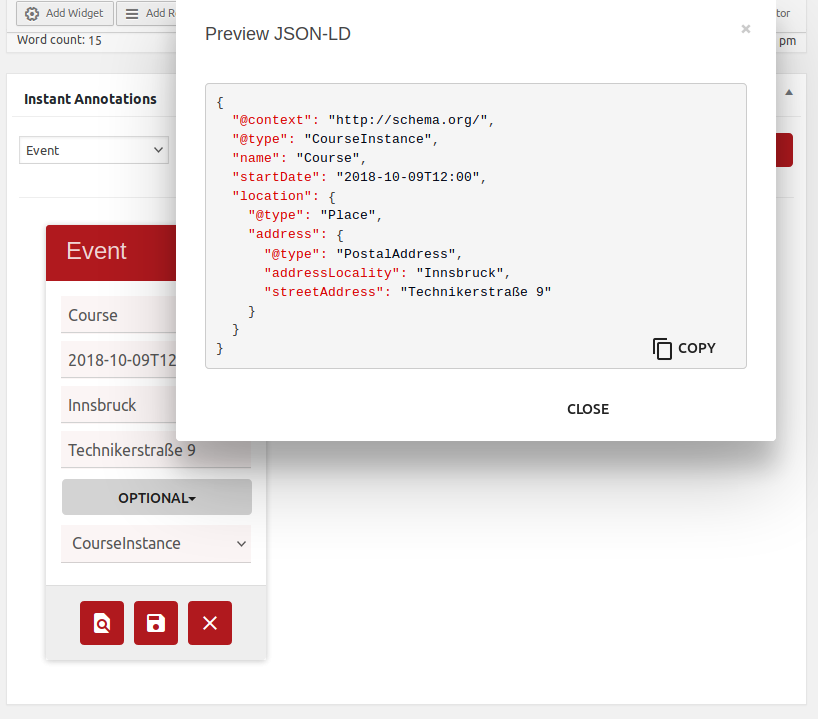Click the "@context" key in JSON
The image size is (818, 719).
[272, 120]
